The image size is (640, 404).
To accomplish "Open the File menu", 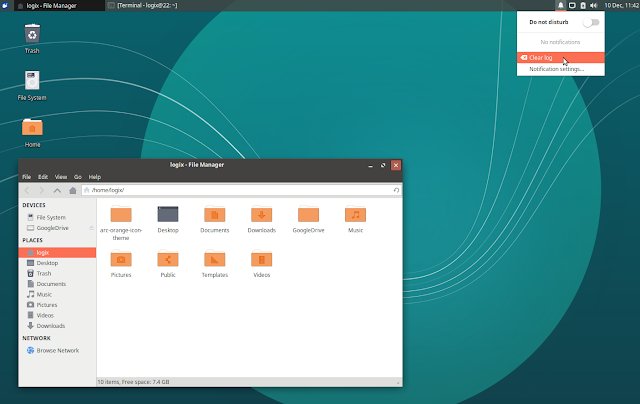I will coord(27,177).
